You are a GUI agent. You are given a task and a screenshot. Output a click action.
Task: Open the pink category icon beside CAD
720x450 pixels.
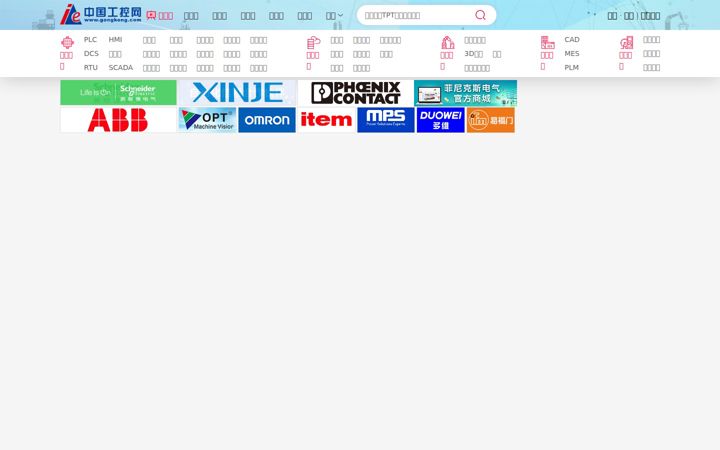pos(547,43)
